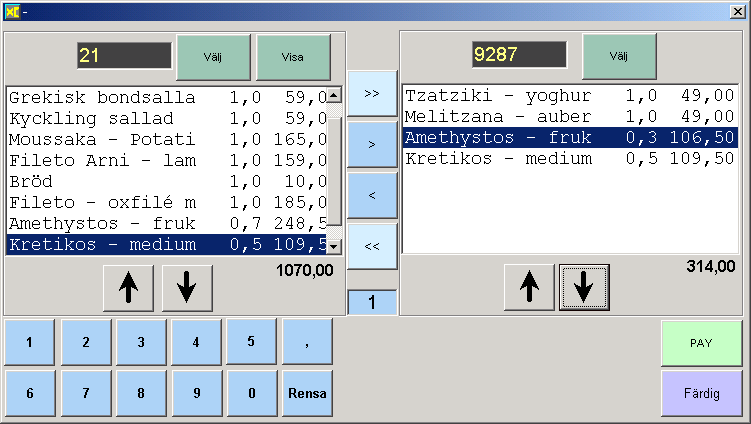751x424 pixels.
Task: Click the Färdig button
Action: [701, 394]
